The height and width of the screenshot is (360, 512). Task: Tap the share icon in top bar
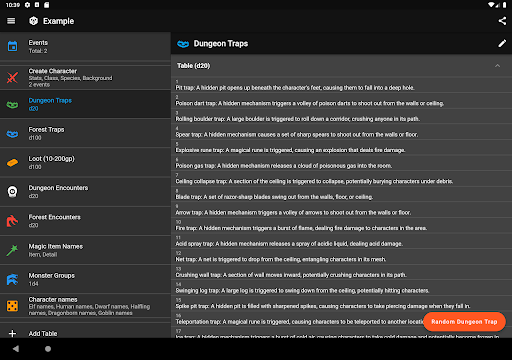click(502, 21)
